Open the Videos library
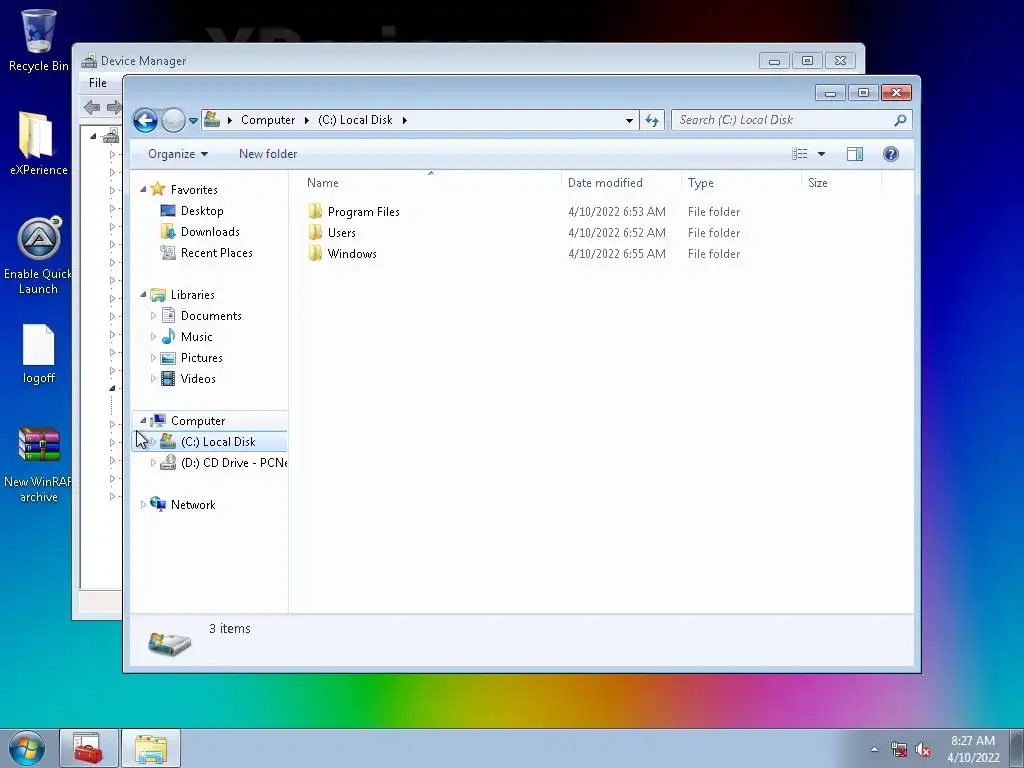The image size is (1024, 768). point(198,379)
